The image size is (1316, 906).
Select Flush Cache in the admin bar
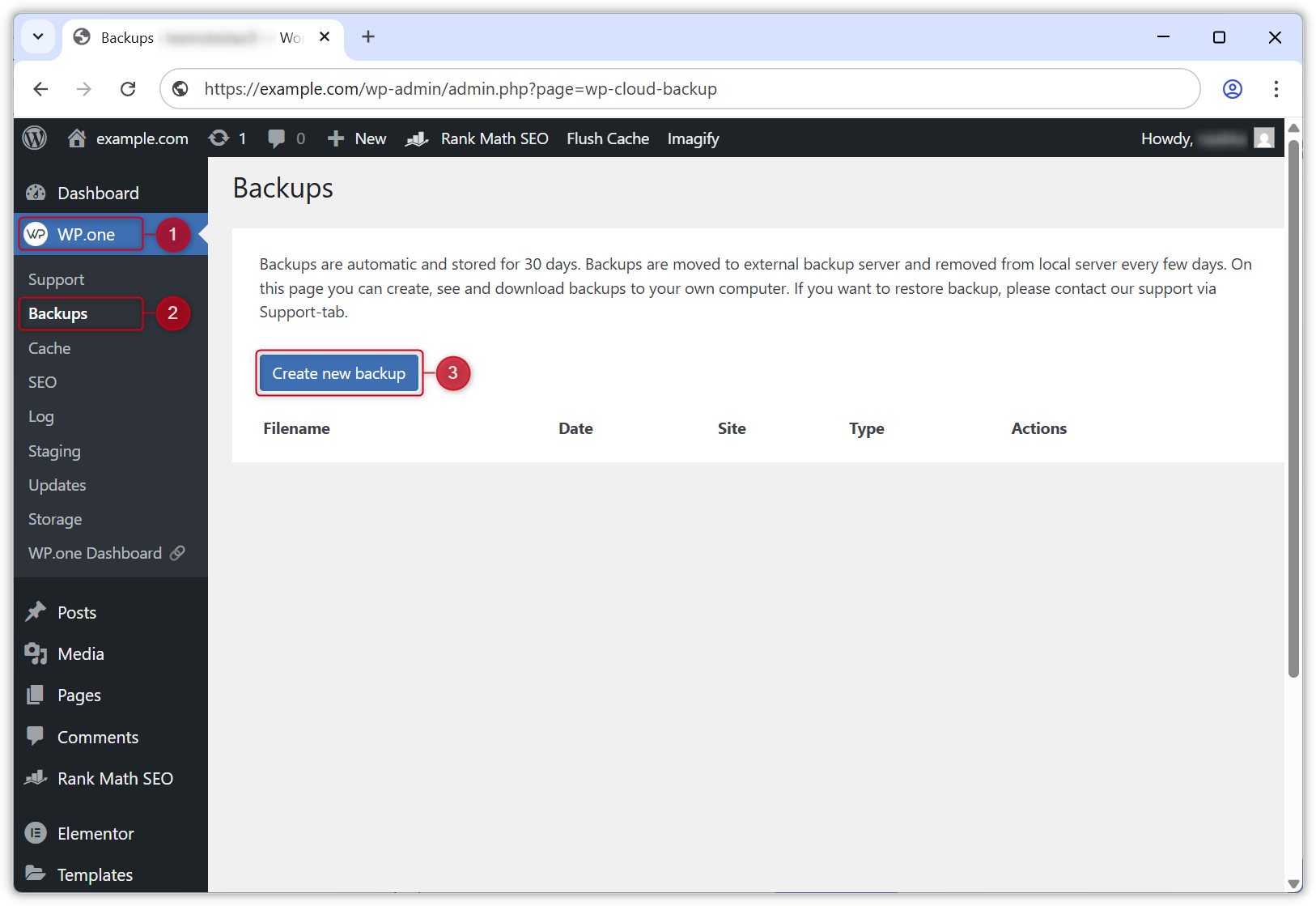coord(607,138)
